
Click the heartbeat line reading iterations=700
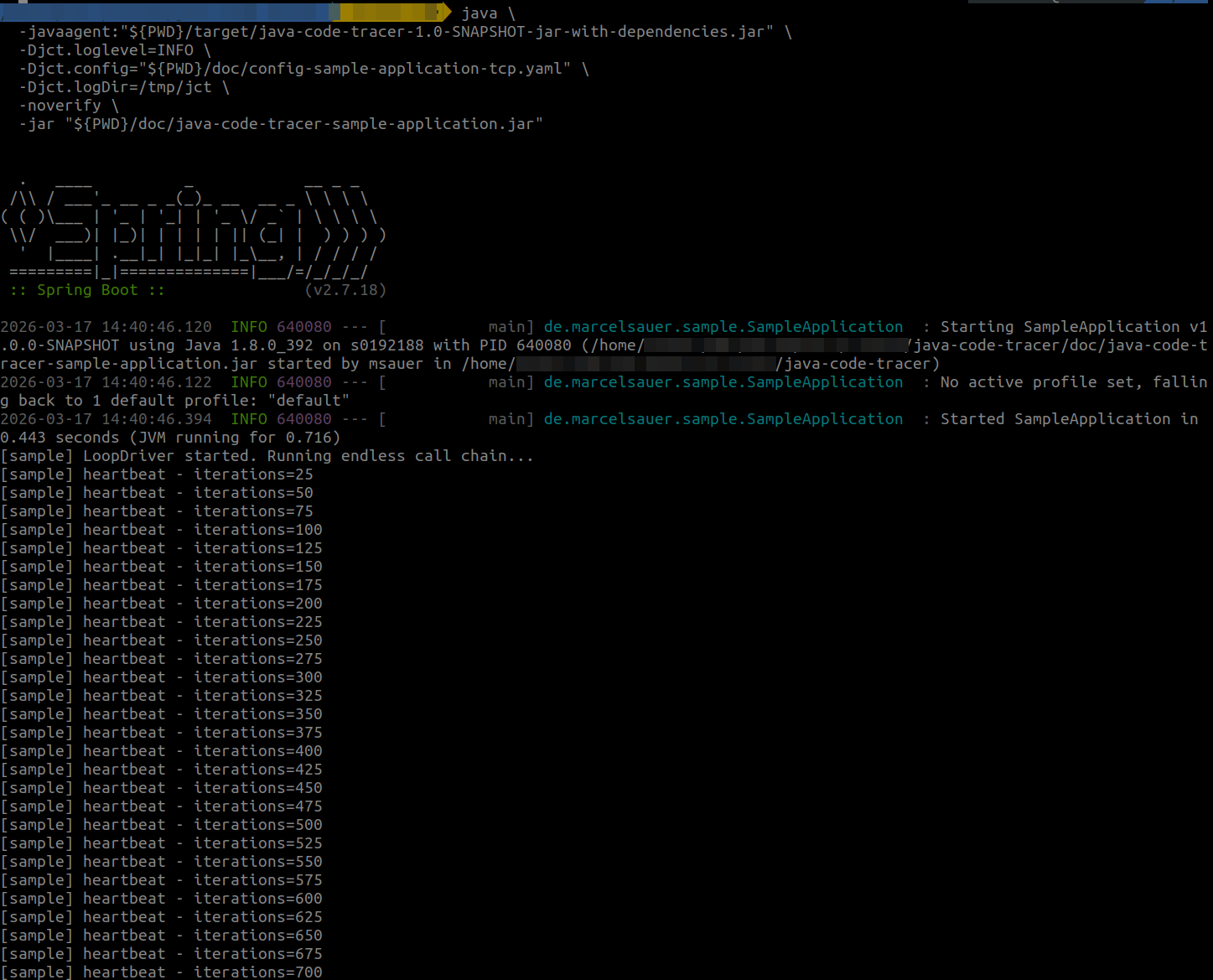161,972
